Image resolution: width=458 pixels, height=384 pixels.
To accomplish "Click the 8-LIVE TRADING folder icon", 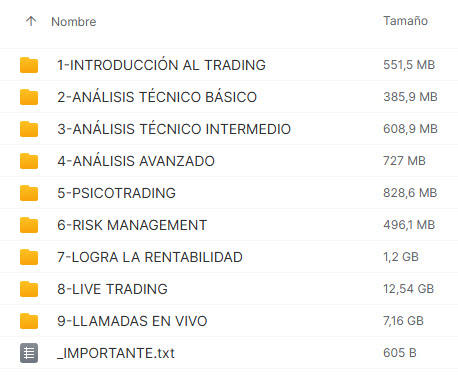I will (x=29, y=289).
